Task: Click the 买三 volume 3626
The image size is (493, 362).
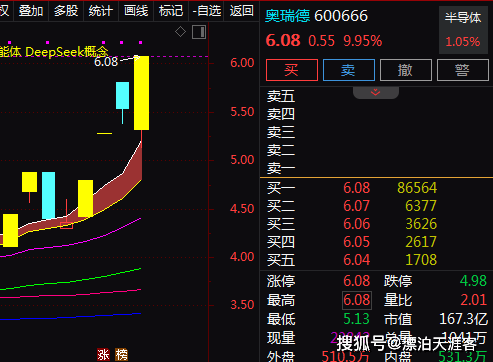Action: tap(421, 224)
